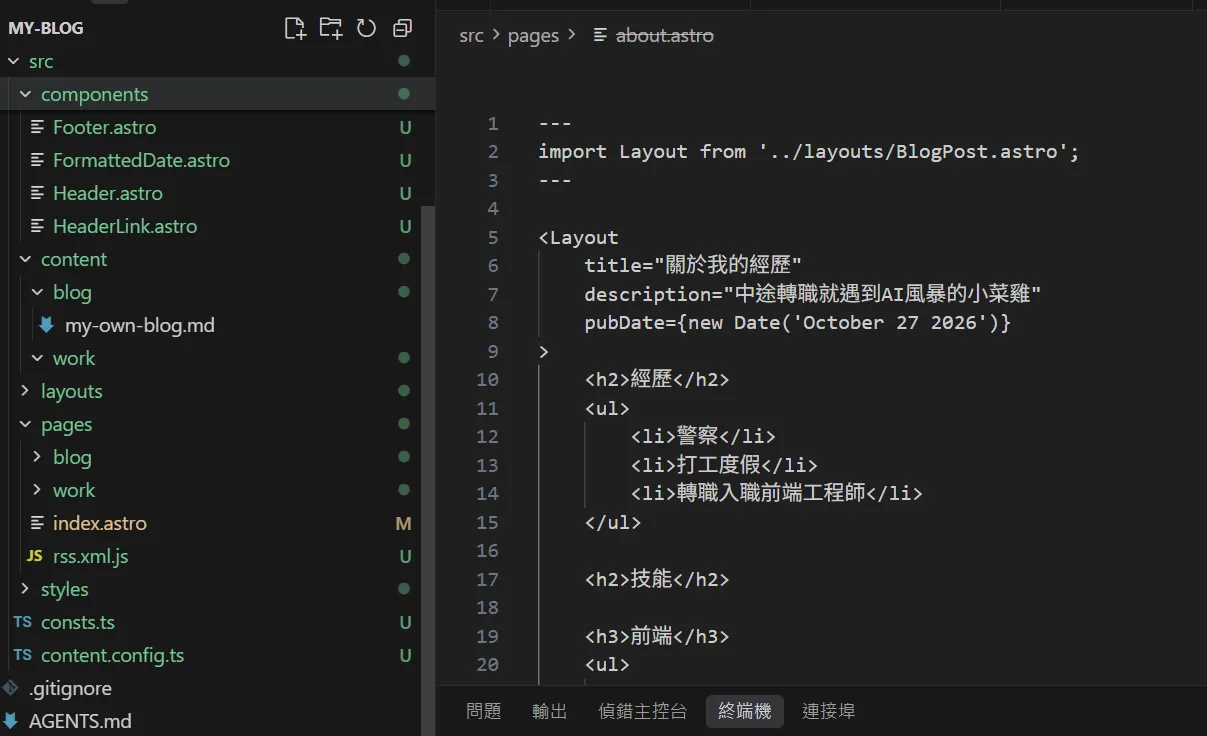
Task: Expand the layouts folder chevron
Action: point(25,391)
